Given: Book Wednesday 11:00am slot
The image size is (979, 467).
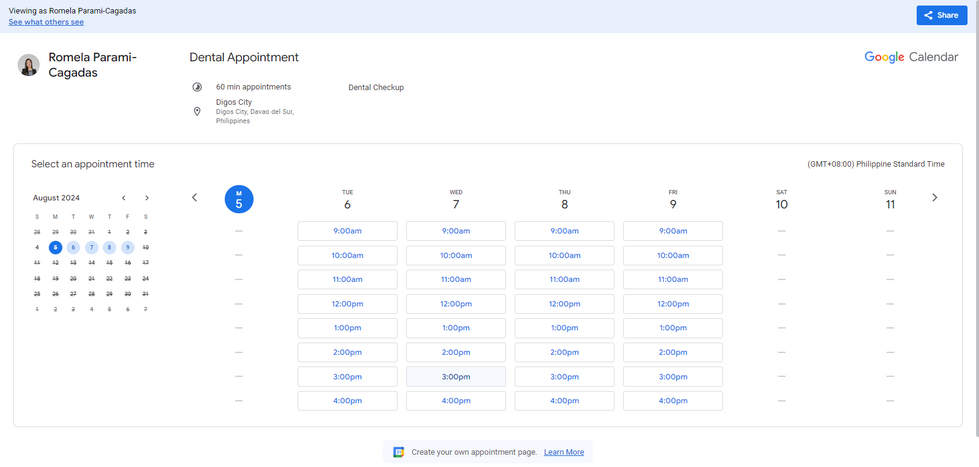Looking at the screenshot, I should pyautogui.click(x=456, y=280).
